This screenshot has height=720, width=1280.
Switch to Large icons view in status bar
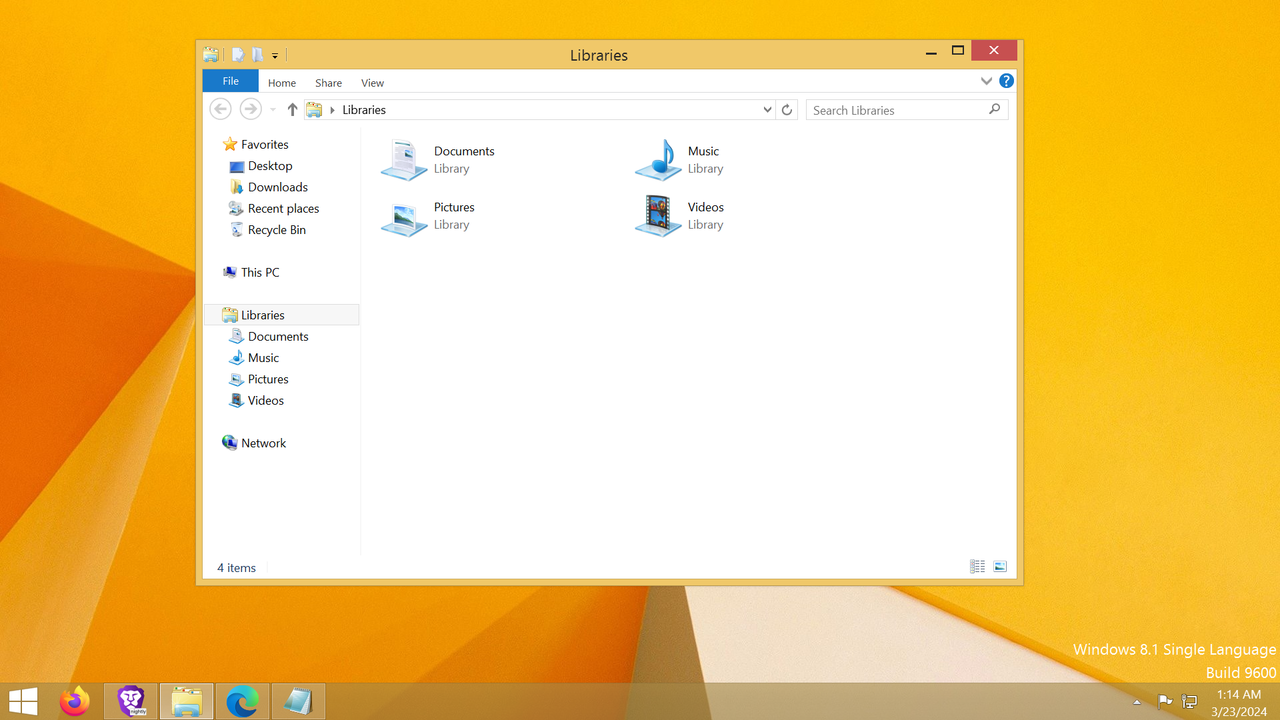point(1000,567)
